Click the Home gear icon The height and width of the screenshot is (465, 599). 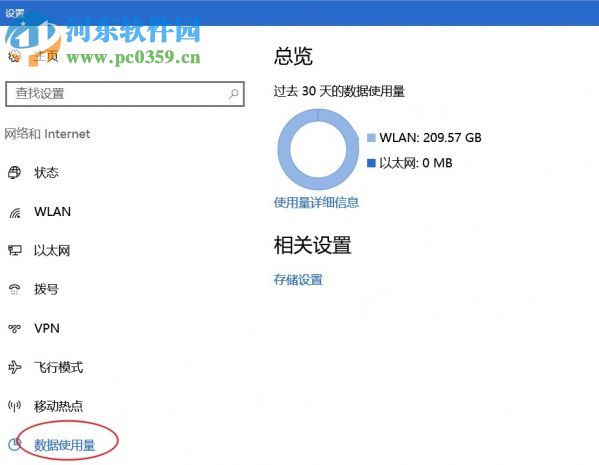[x=15, y=56]
